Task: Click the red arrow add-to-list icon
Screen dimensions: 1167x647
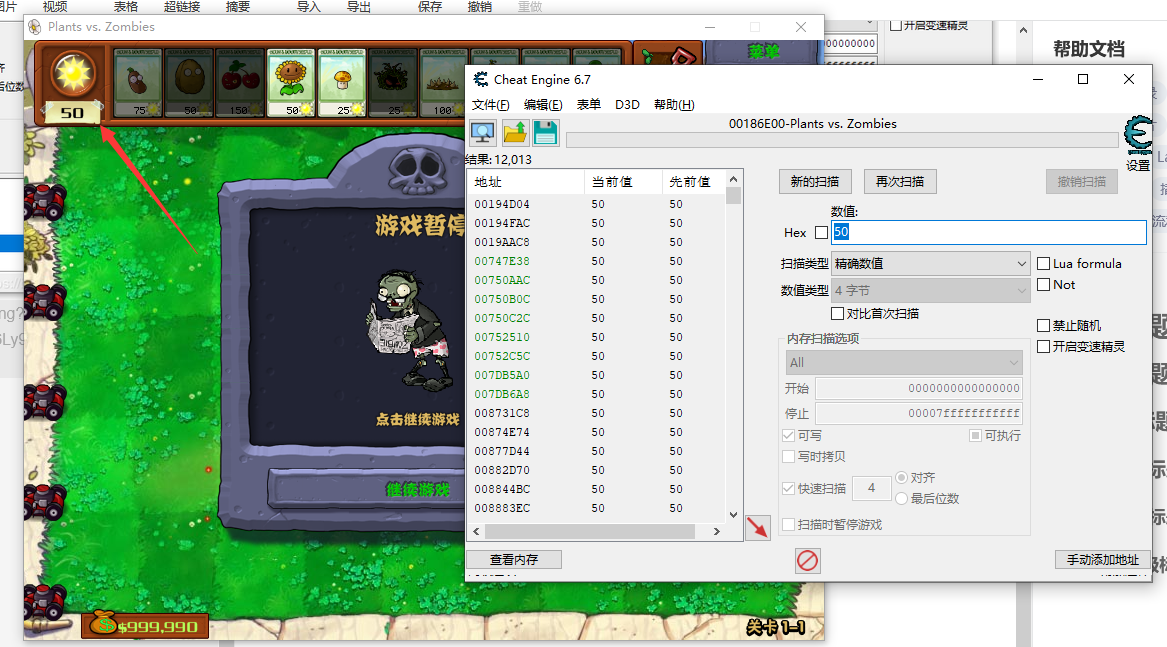Action: pyautogui.click(x=758, y=528)
